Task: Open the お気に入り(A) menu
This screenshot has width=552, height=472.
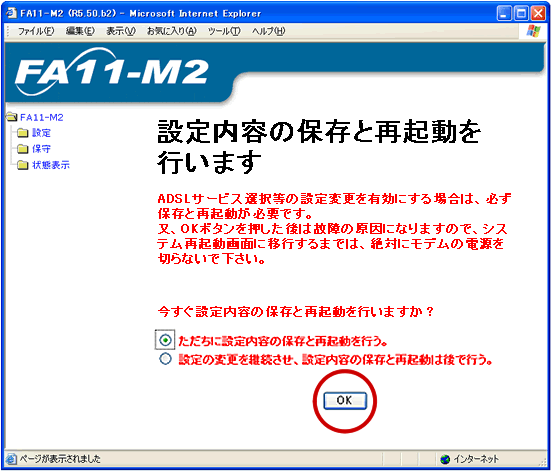Action: [171, 31]
